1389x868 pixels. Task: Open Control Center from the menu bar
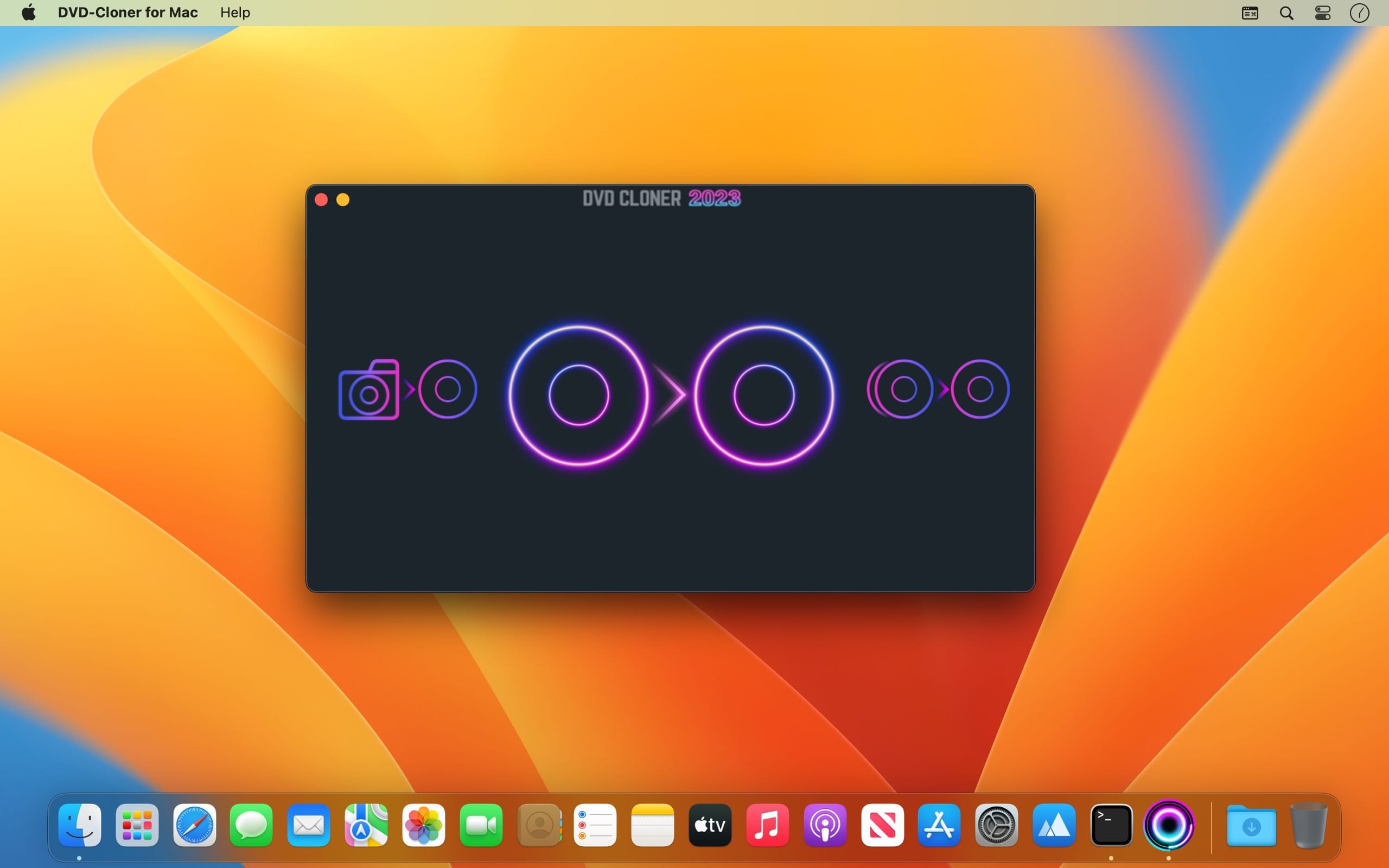[x=1322, y=12]
